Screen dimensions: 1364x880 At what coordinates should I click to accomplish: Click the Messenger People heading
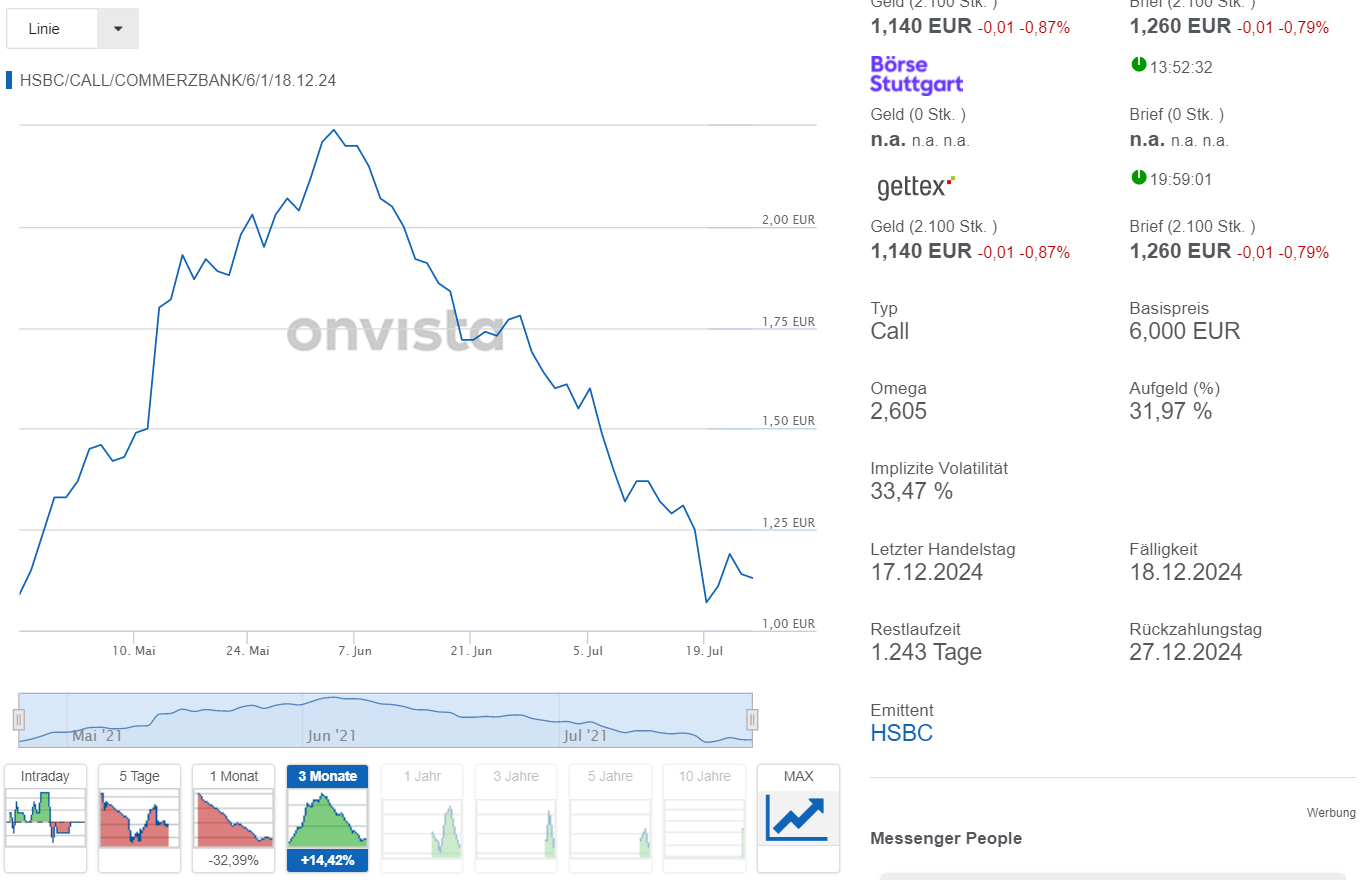tap(946, 838)
